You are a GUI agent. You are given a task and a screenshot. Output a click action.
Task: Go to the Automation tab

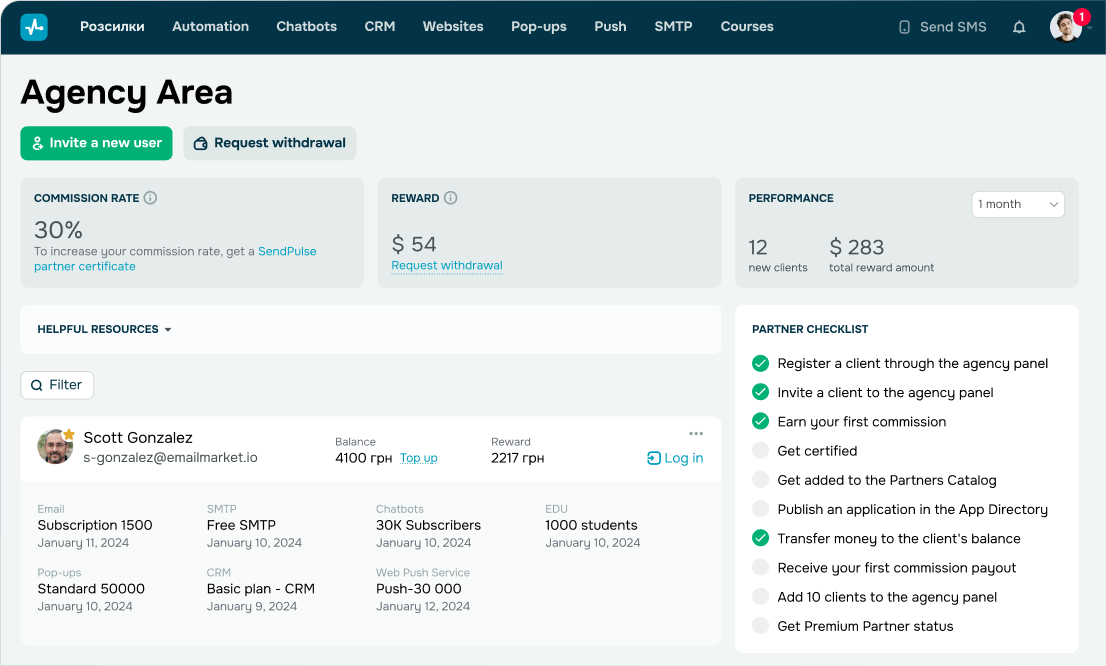pyautogui.click(x=210, y=27)
